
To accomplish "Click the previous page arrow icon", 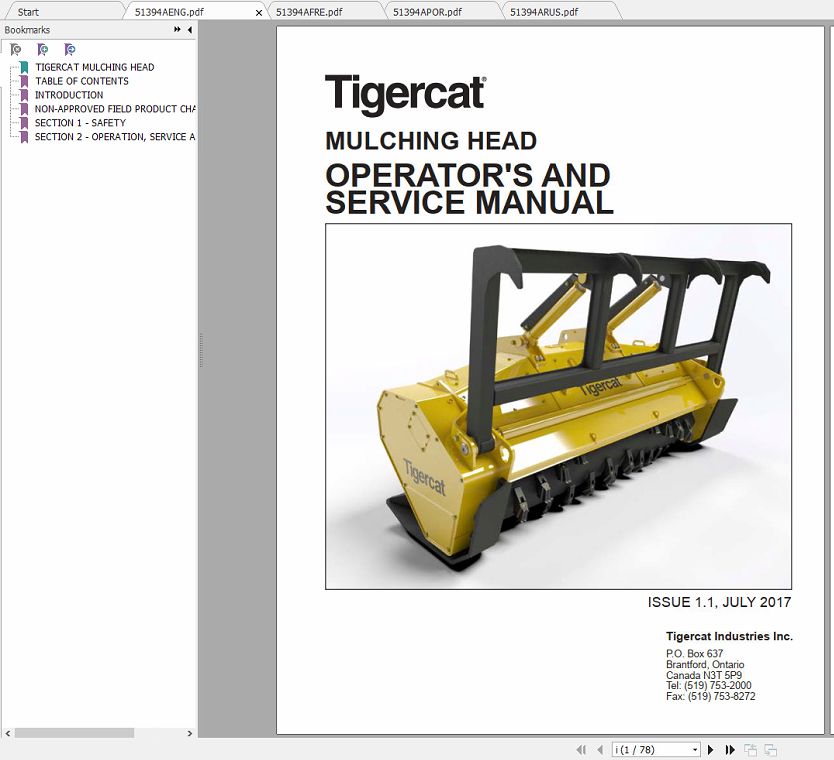I will click(x=597, y=749).
